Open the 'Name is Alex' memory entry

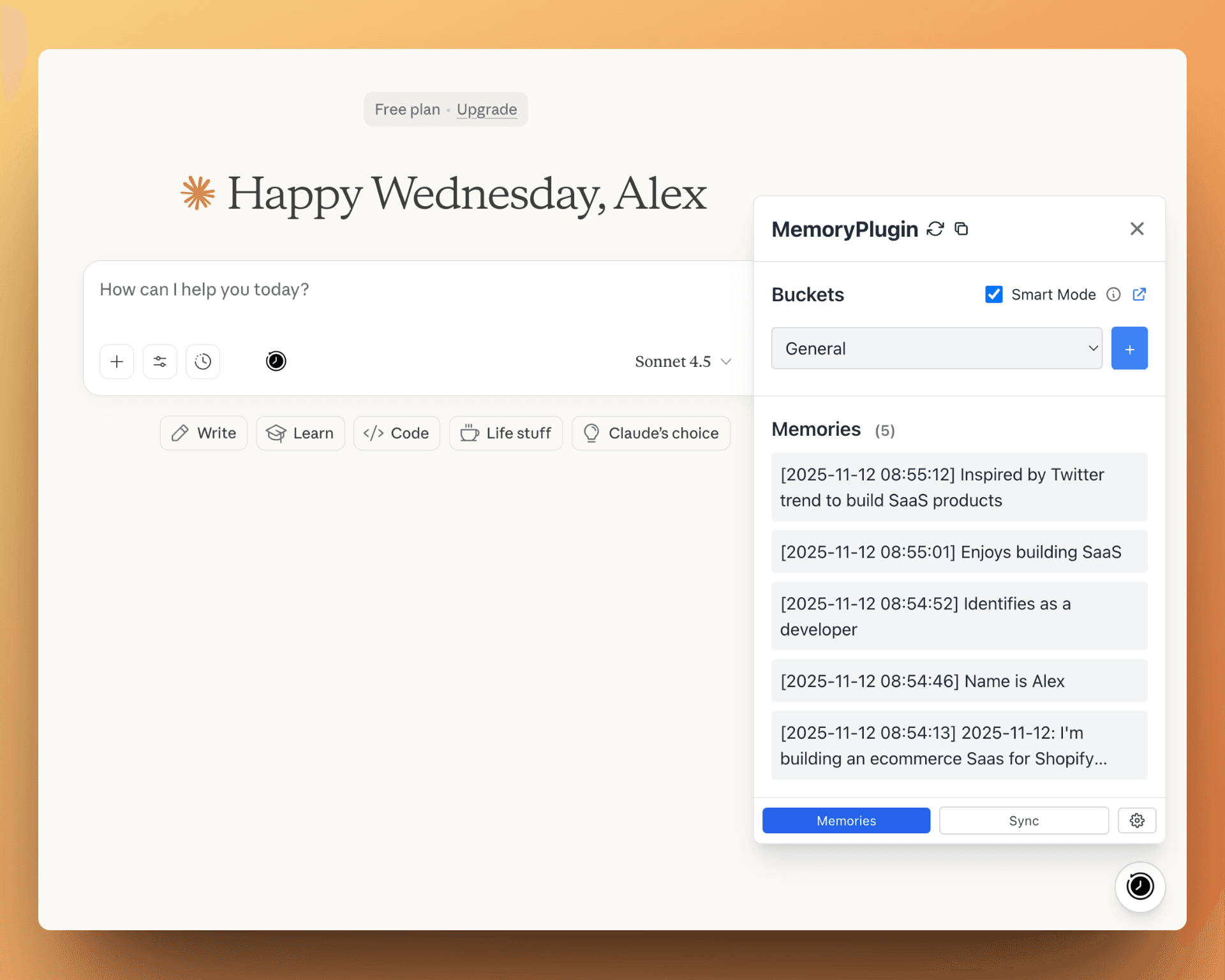(x=959, y=681)
